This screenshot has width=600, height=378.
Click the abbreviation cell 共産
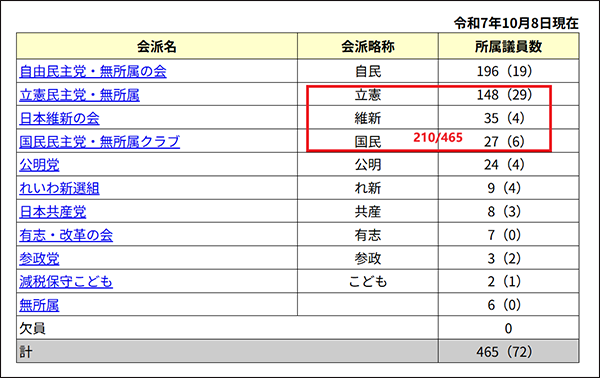coord(368,212)
